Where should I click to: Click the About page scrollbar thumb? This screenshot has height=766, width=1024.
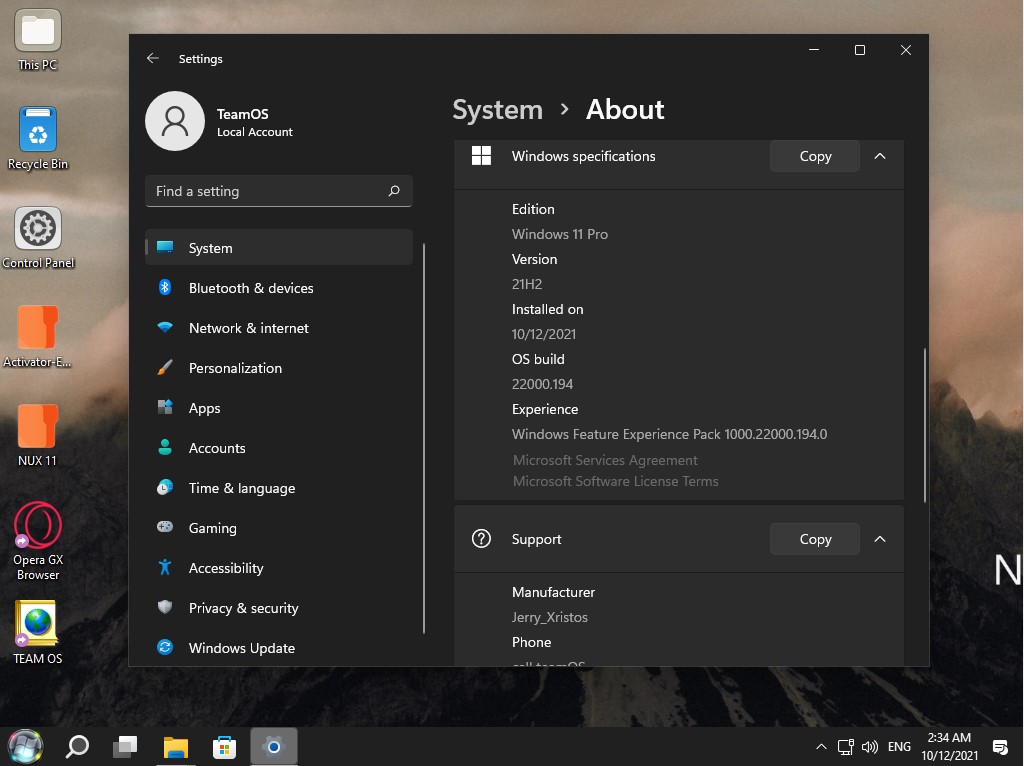[x=925, y=425]
